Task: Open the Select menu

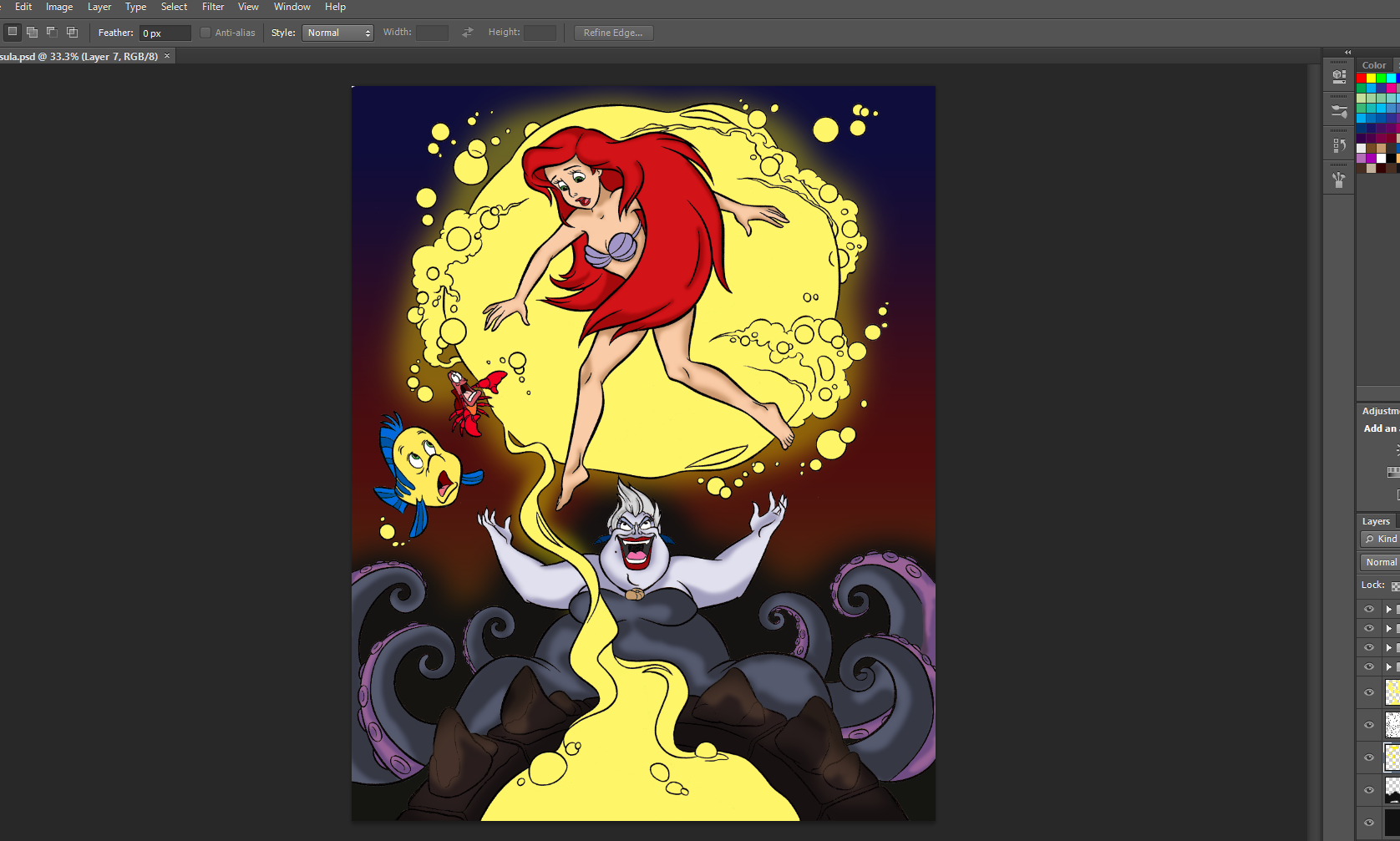Action: [174, 7]
